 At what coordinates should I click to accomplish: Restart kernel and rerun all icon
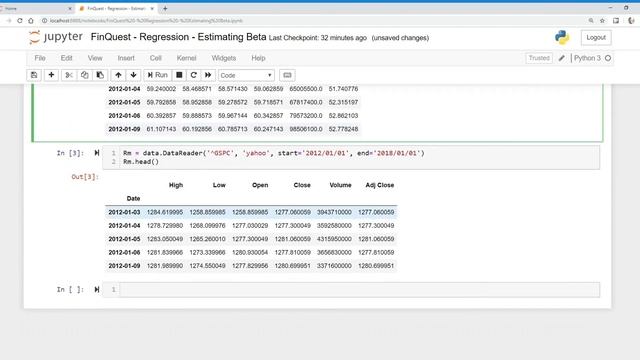coord(208,75)
